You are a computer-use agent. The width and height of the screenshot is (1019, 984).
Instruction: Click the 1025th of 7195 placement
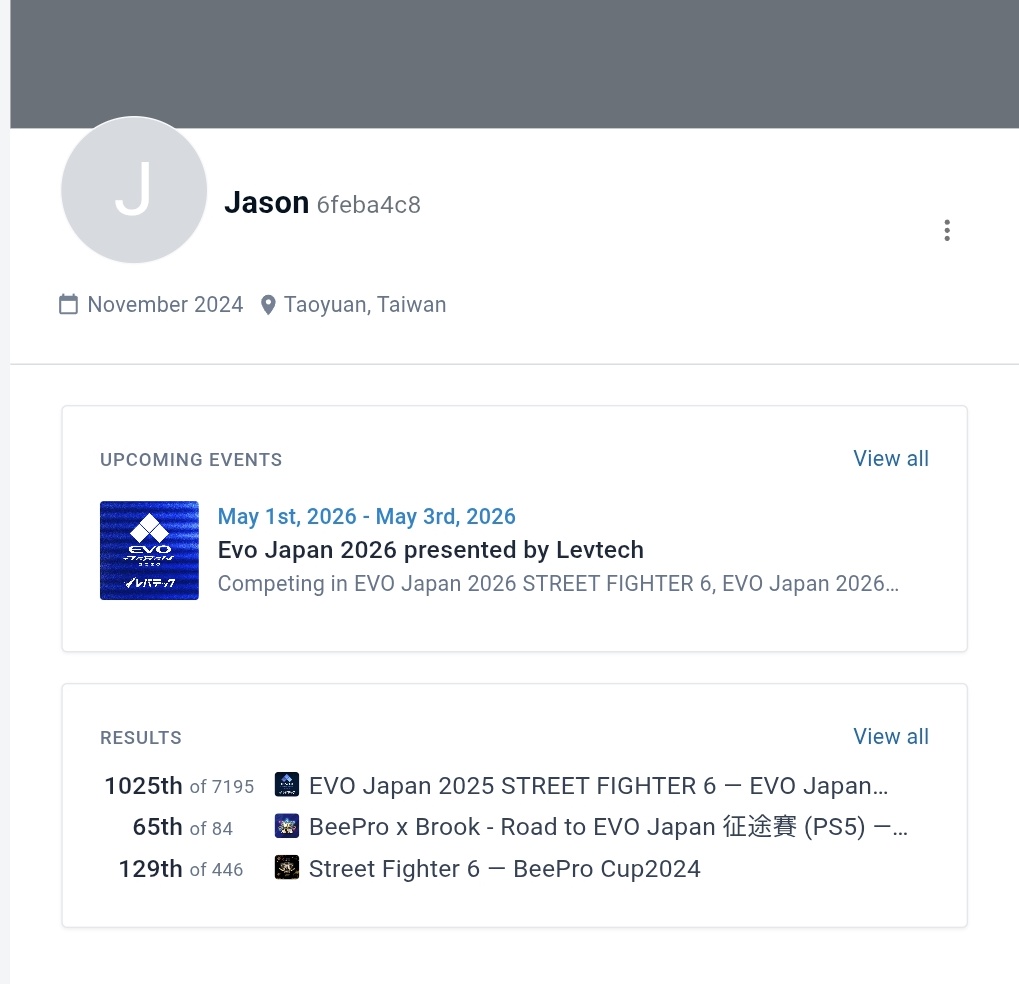(x=179, y=786)
